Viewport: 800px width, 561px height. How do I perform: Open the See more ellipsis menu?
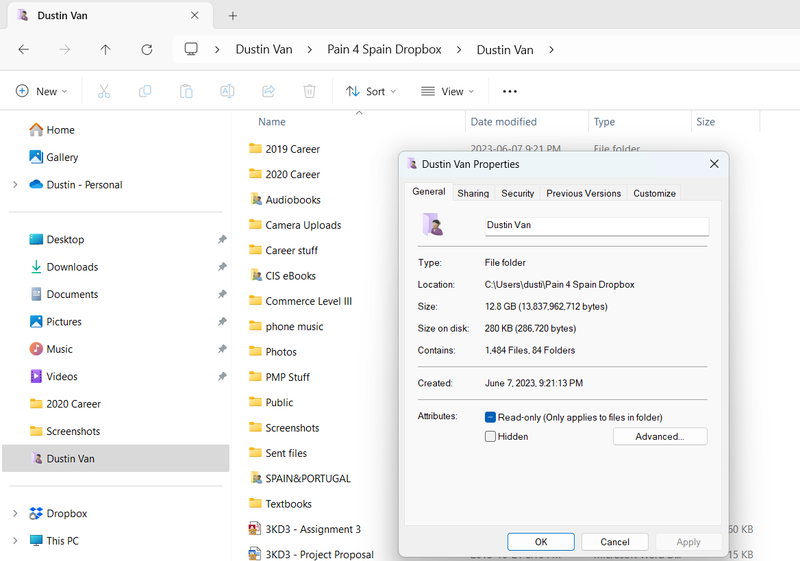point(510,91)
